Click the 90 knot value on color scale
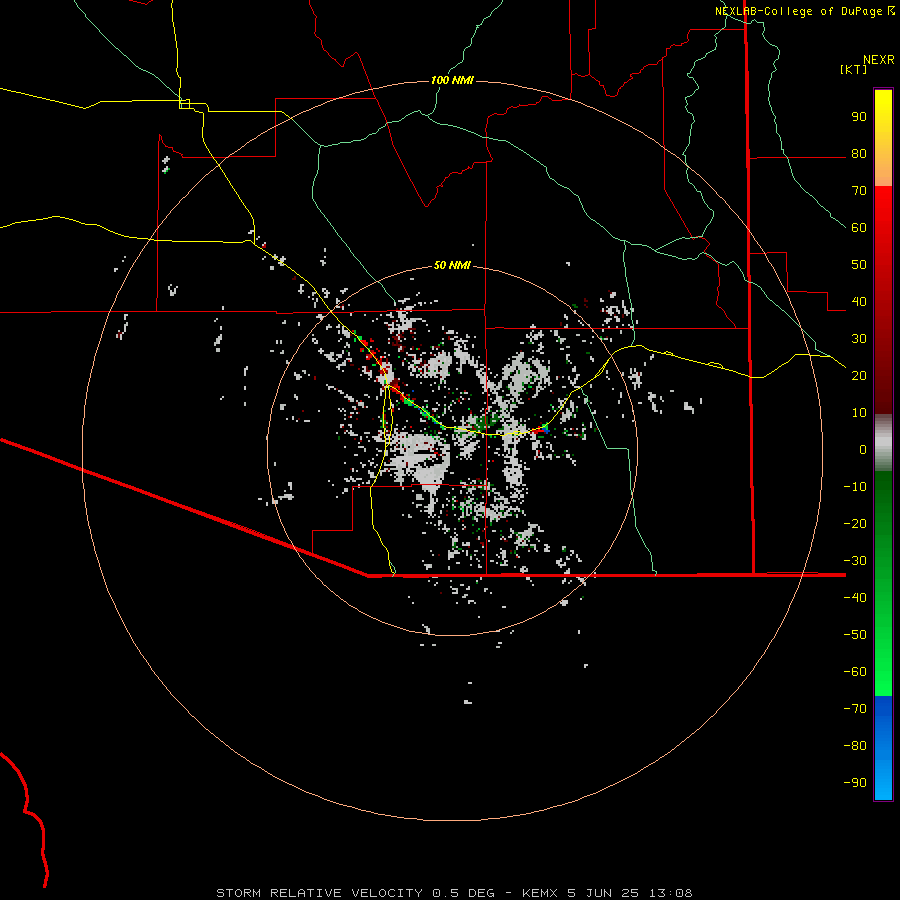 [x=859, y=117]
